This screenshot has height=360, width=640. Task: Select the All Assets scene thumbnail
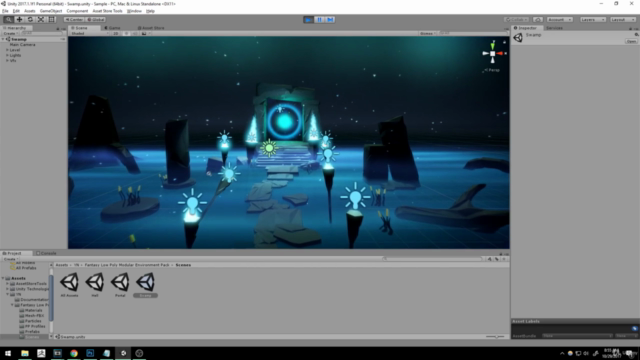pyautogui.click(x=69, y=284)
